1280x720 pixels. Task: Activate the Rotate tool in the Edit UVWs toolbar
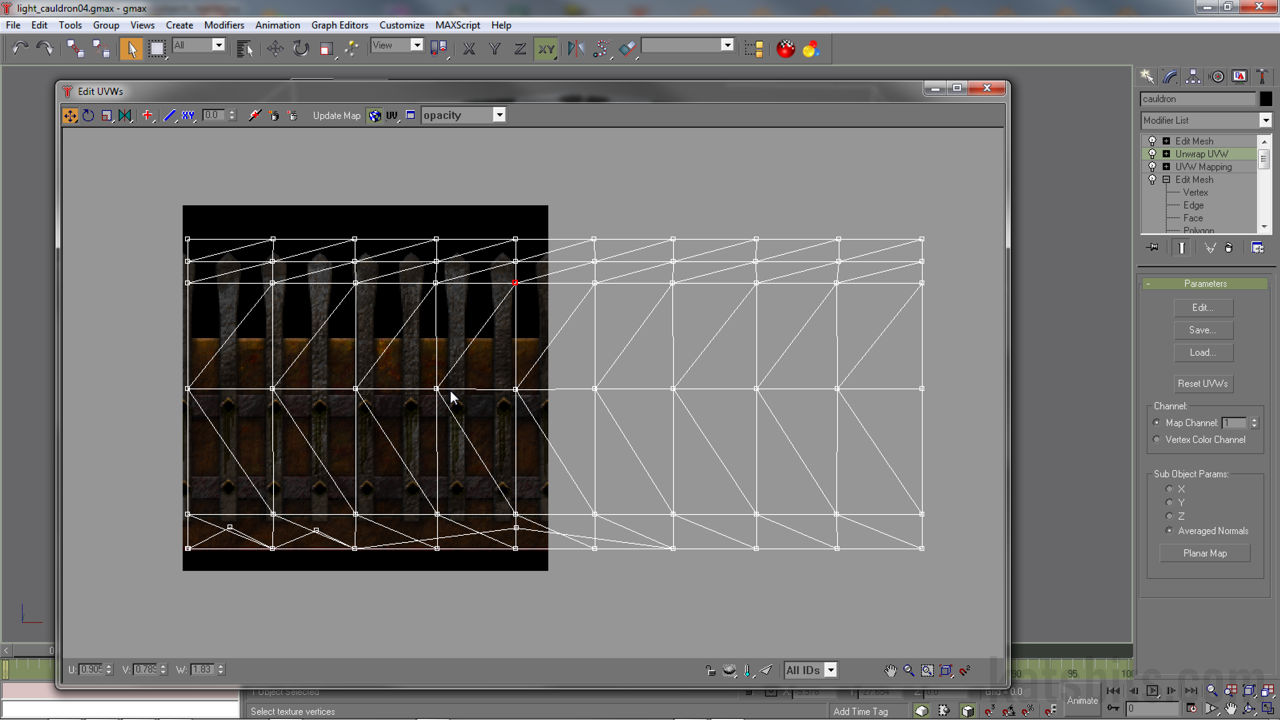[x=88, y=115]
